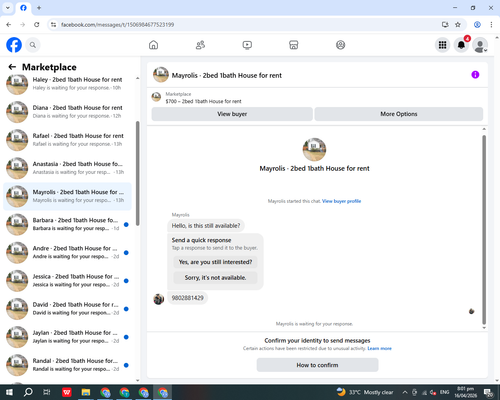Click the site information icon in address bar
This screenshot has height=400, width=500.
tap(53, 25)
